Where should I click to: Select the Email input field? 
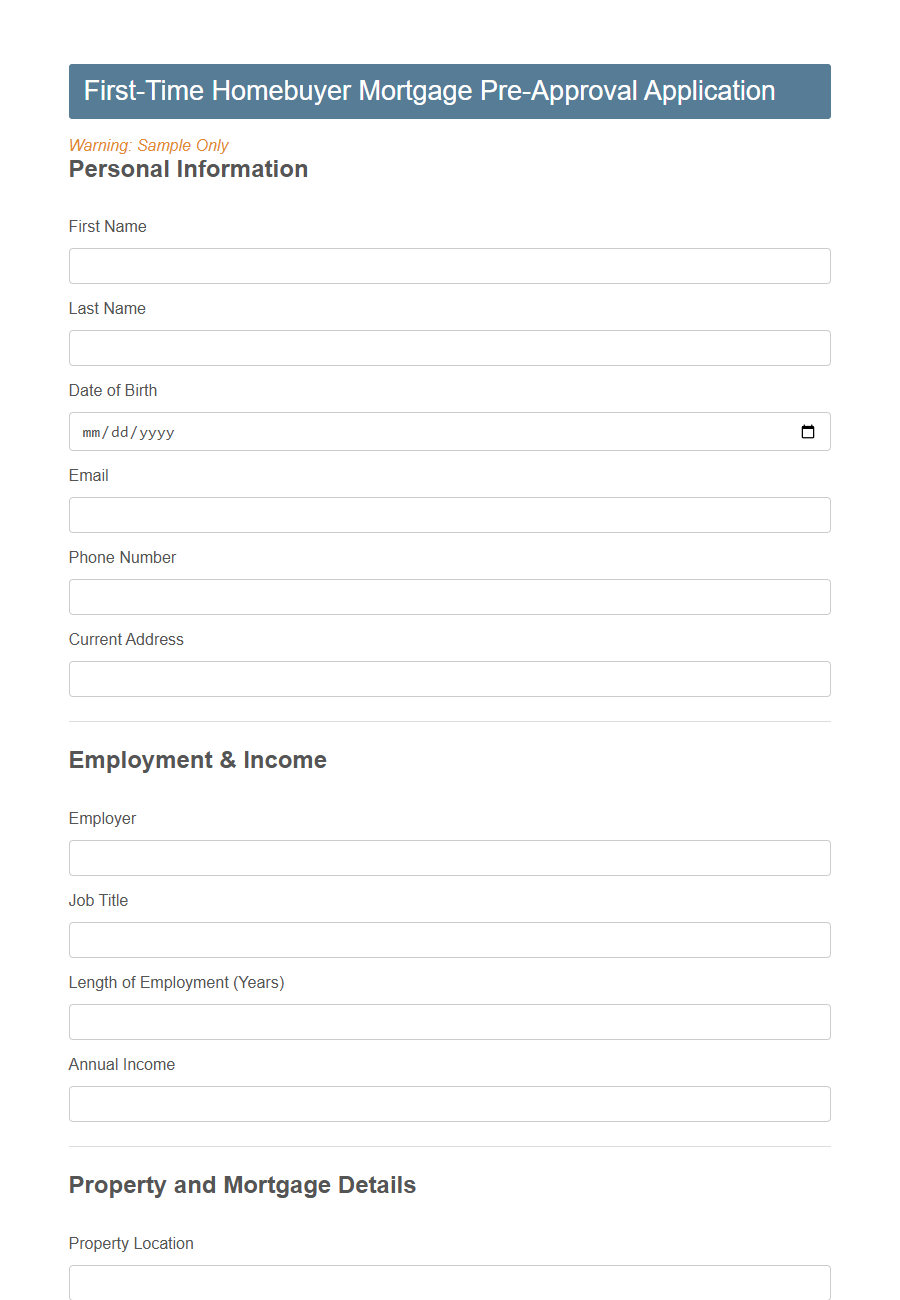point(449,514)
